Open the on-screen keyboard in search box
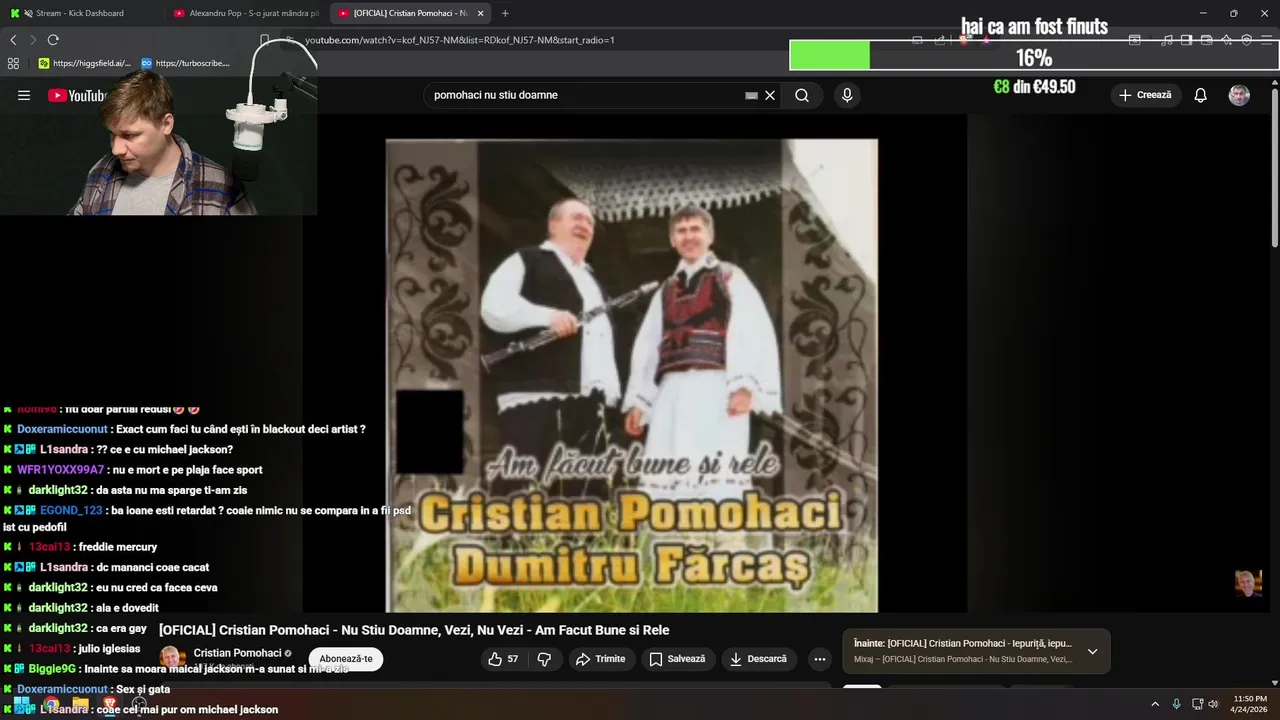Screen dimensions: 1280x720 (x=752, y=96)
